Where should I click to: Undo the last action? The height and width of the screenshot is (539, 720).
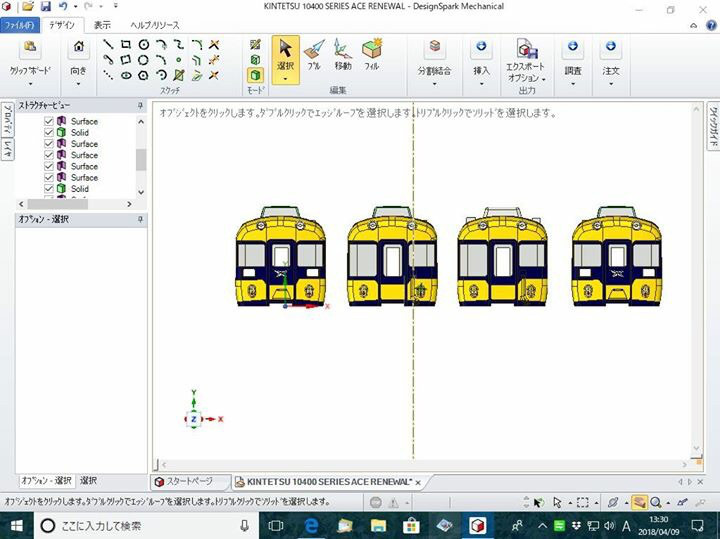63,6
